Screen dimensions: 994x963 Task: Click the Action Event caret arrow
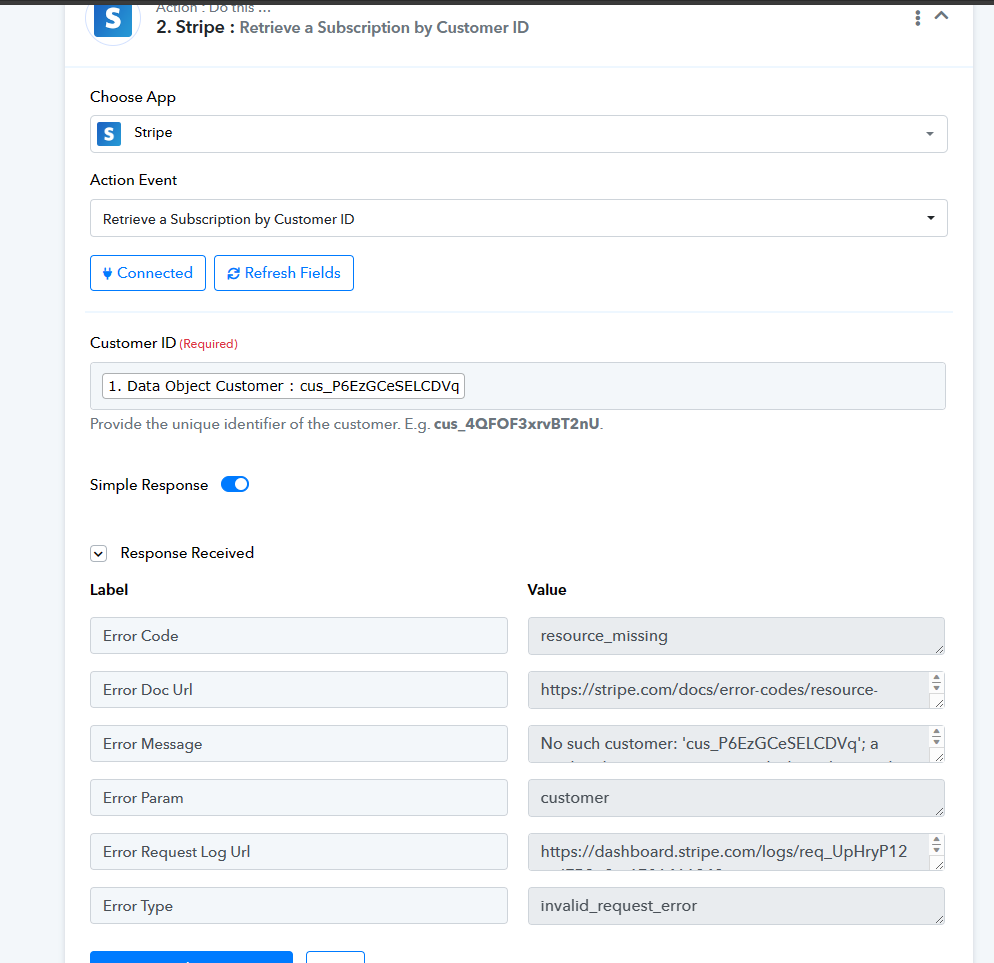pyautogui.click(x=931, y=218)
